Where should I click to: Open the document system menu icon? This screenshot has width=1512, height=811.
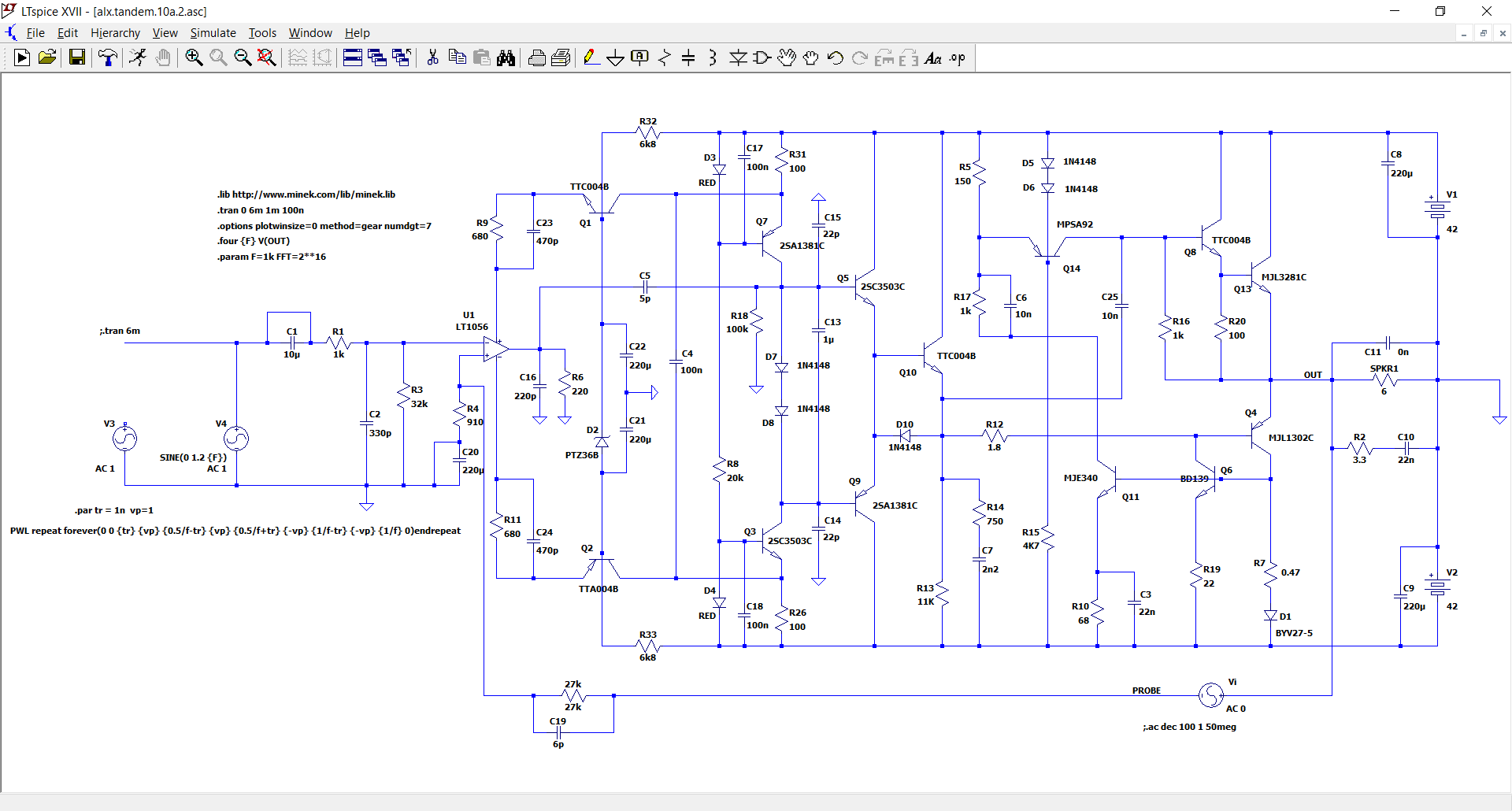(x=11, y=33)
